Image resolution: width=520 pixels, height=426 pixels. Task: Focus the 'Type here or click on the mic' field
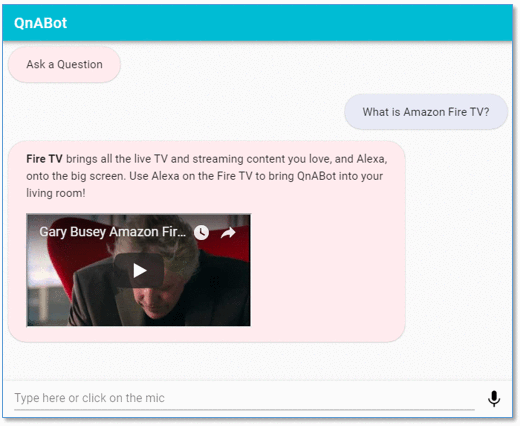point(244,398)
